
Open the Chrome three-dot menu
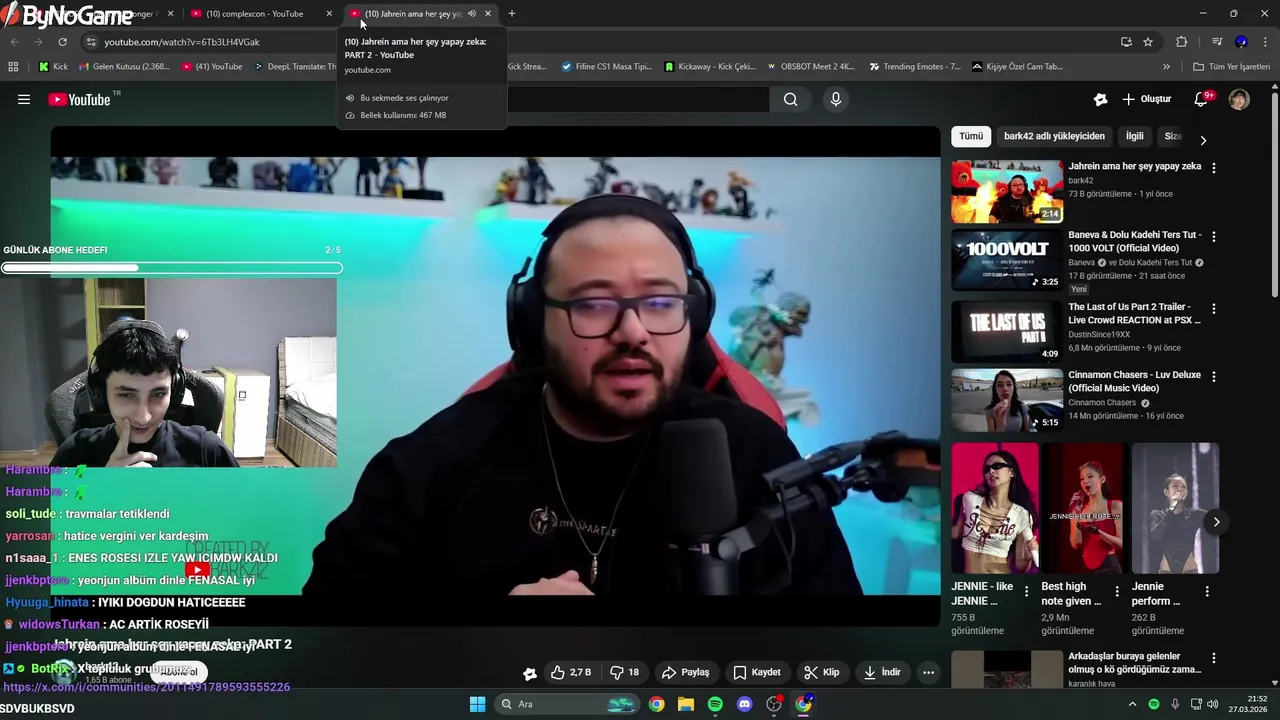tap(1265, 42)
